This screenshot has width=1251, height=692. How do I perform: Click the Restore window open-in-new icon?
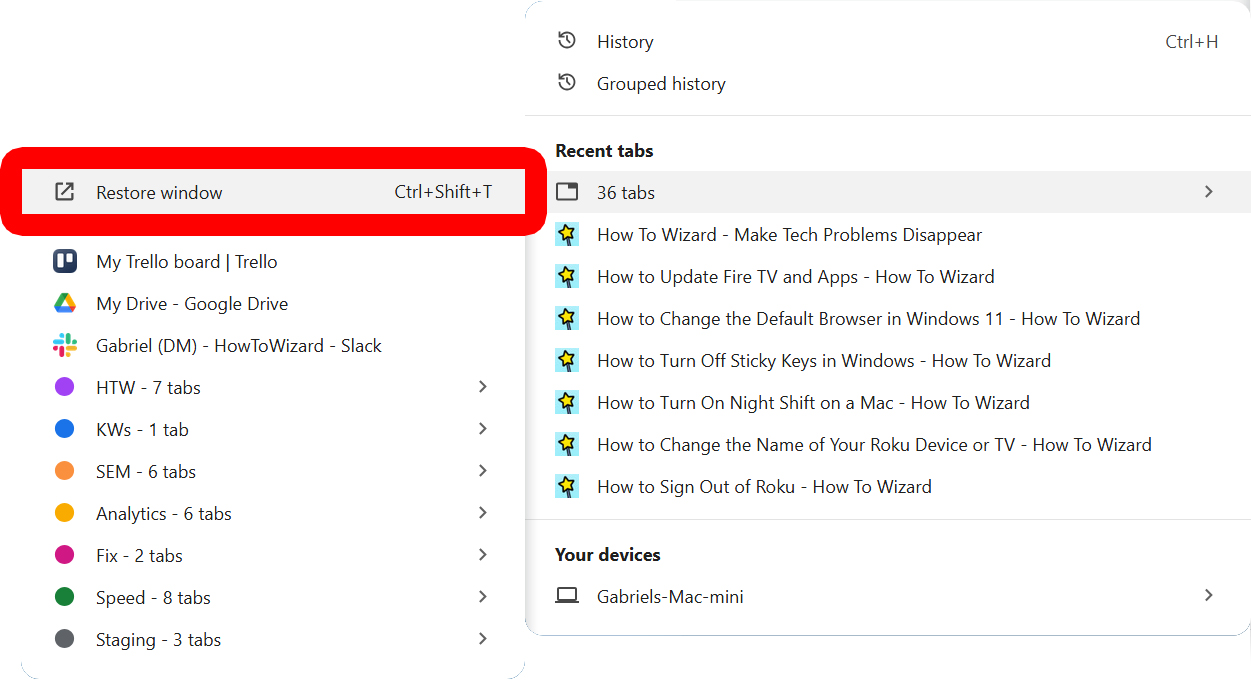coord(65,192)
